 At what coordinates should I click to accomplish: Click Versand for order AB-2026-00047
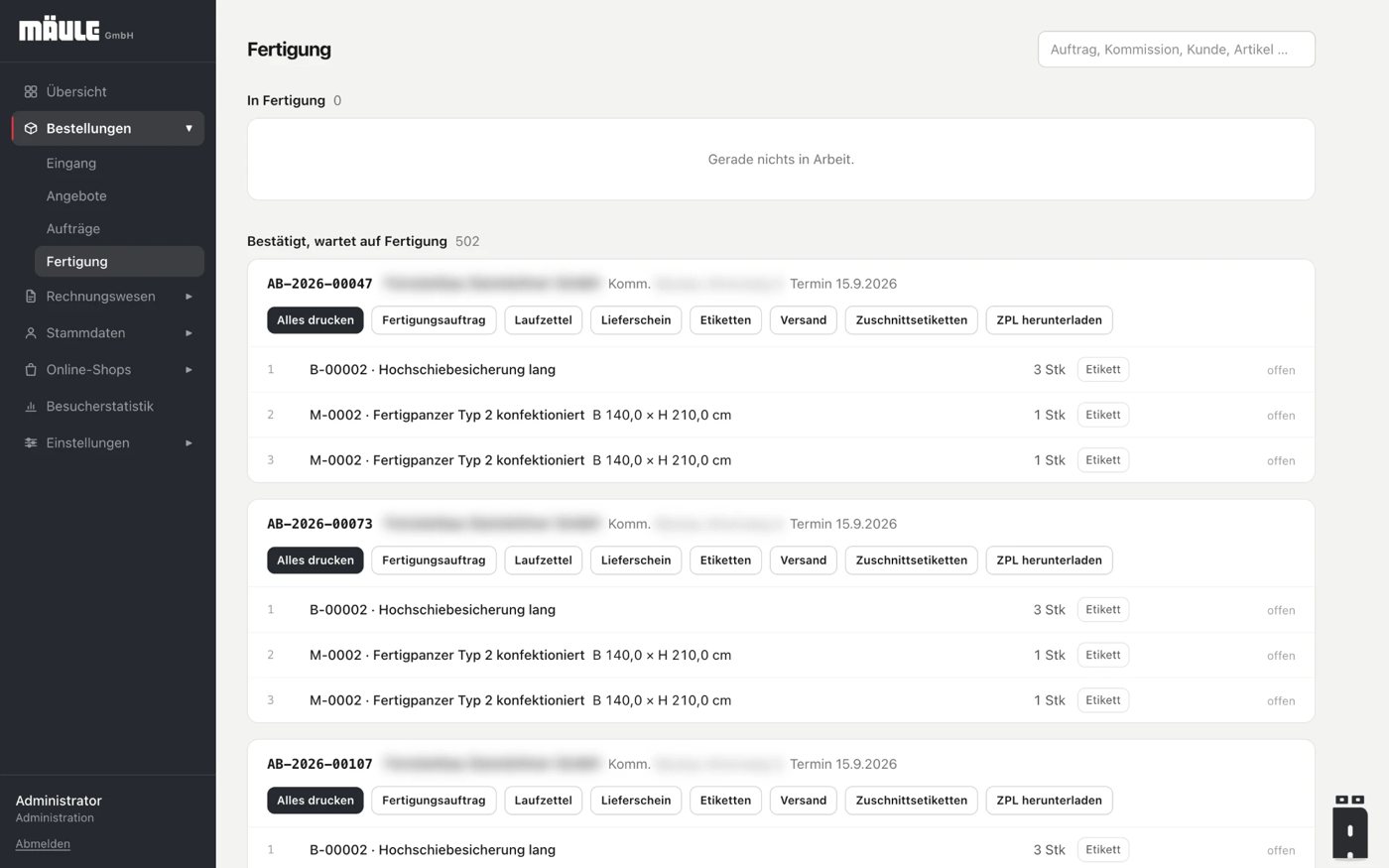pyautogui.click(x=804, y=320)
